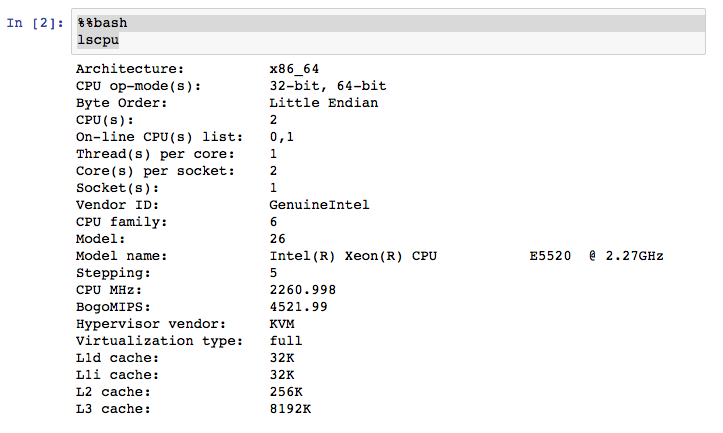This screenshot has width=723, height=433.
Task: Click the Intel(R) Xeon(R) CPU text
Action: click(x=353, y=256)
